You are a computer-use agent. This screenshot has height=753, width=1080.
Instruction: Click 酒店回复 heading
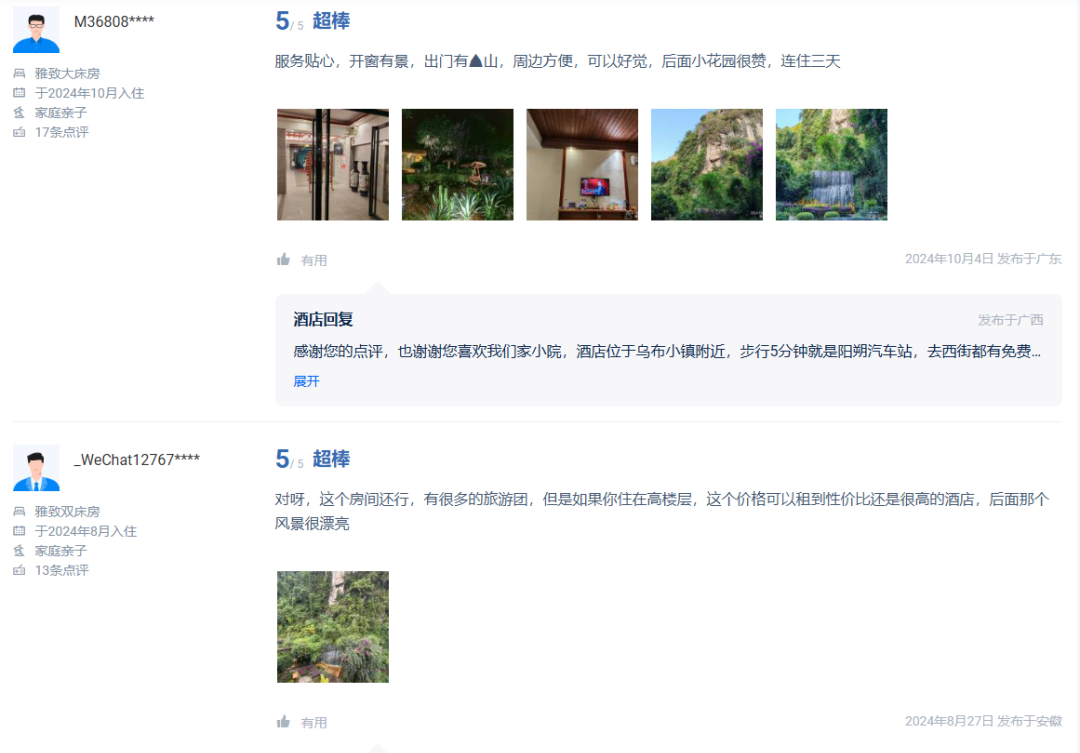pyautogui.click(x=323, y=319)
